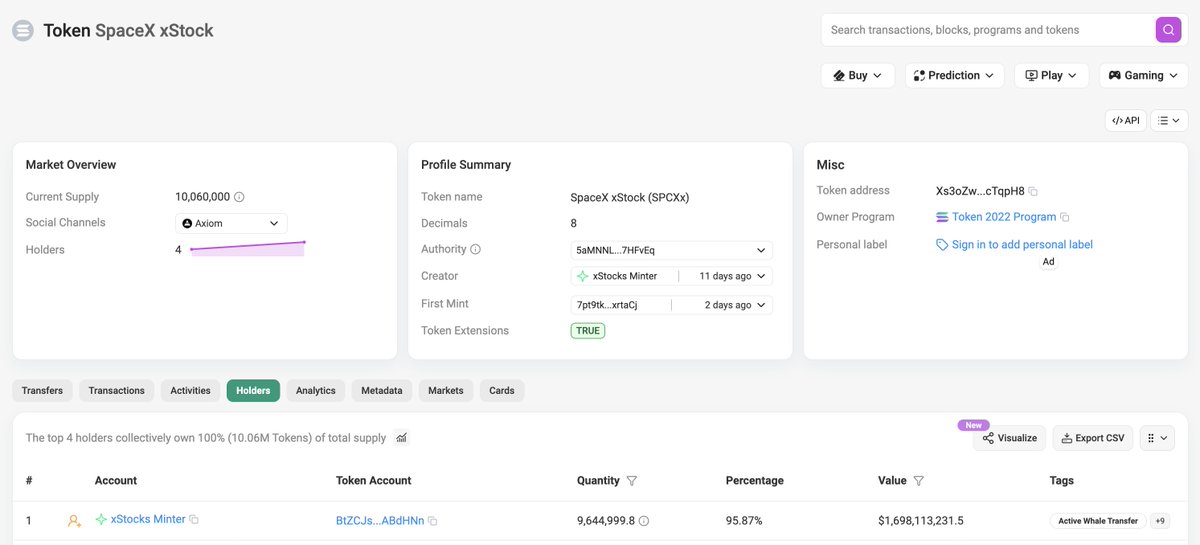Copy the Token 2022 Program address
This screenshot has height=545, width=1200.
(x=1065, y=217)
